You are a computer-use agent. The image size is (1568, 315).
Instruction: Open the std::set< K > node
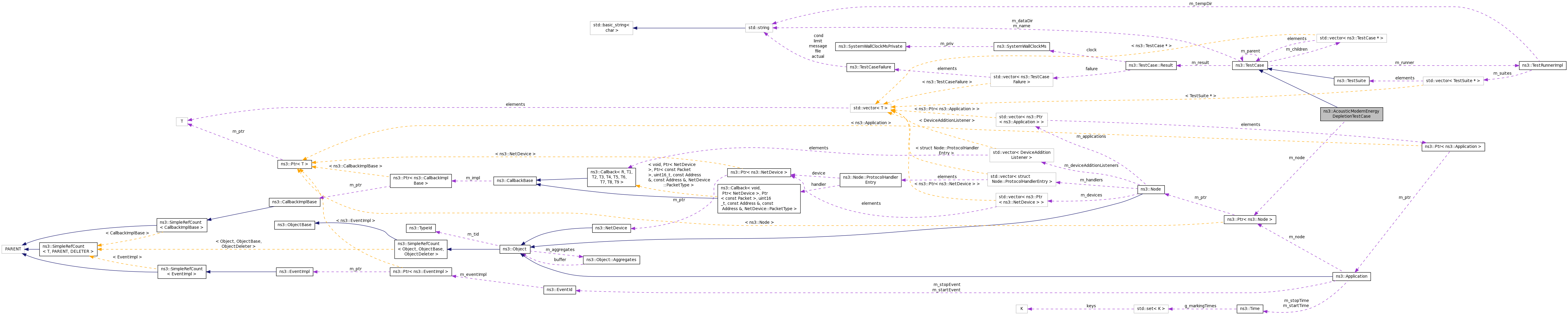point(1151,309)
